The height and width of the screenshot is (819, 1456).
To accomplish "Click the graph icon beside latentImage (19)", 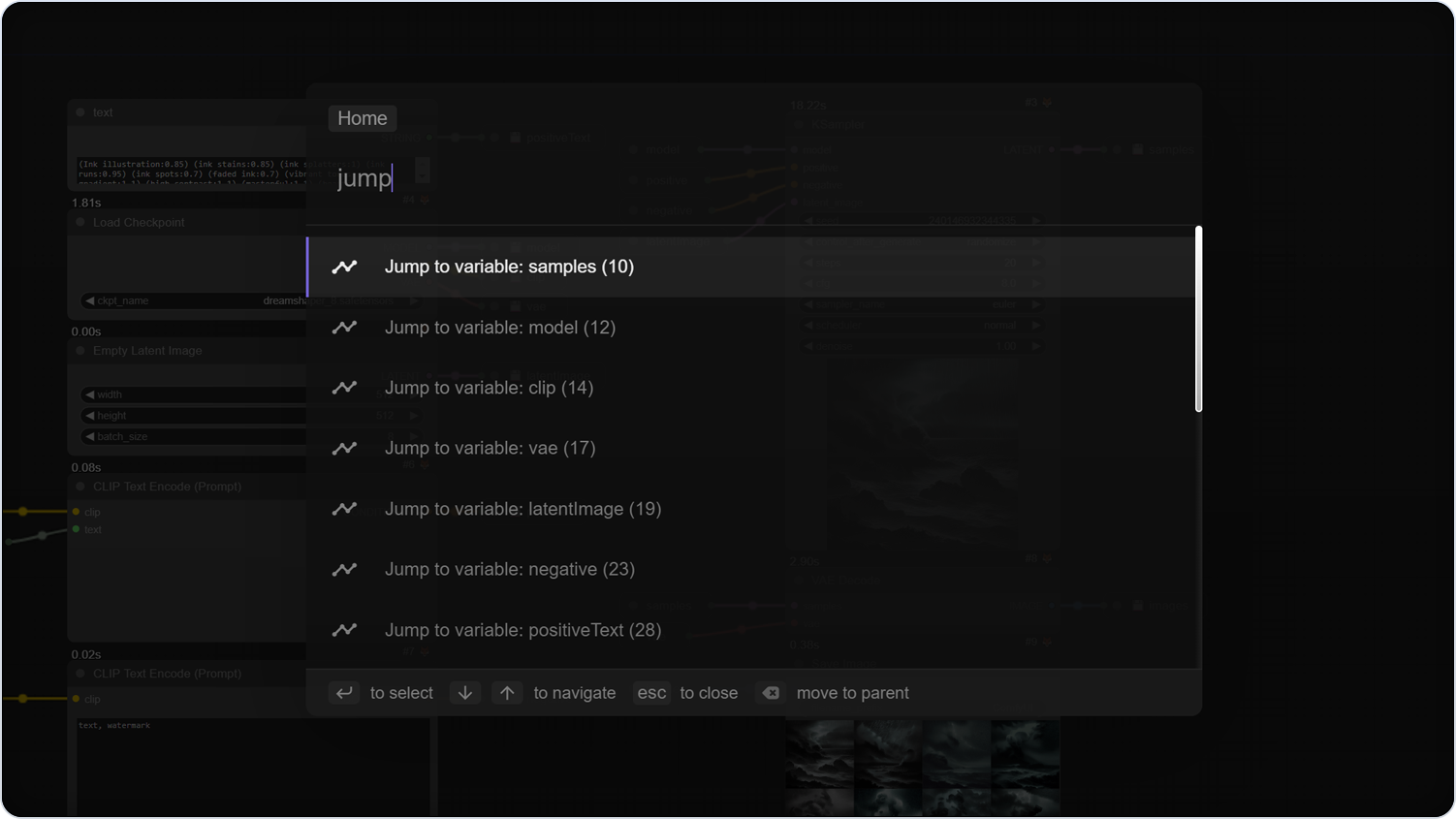I will tap(344, 509).
